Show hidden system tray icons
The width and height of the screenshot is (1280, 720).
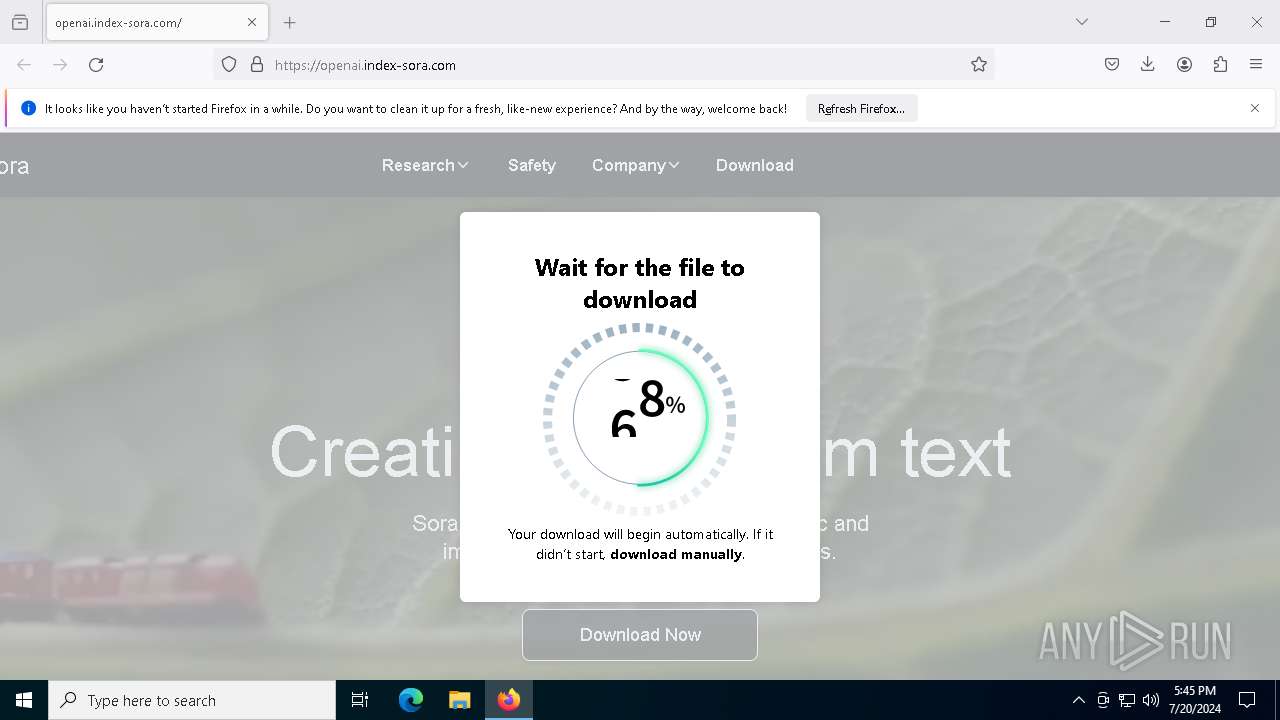(x=1078, y=700)
